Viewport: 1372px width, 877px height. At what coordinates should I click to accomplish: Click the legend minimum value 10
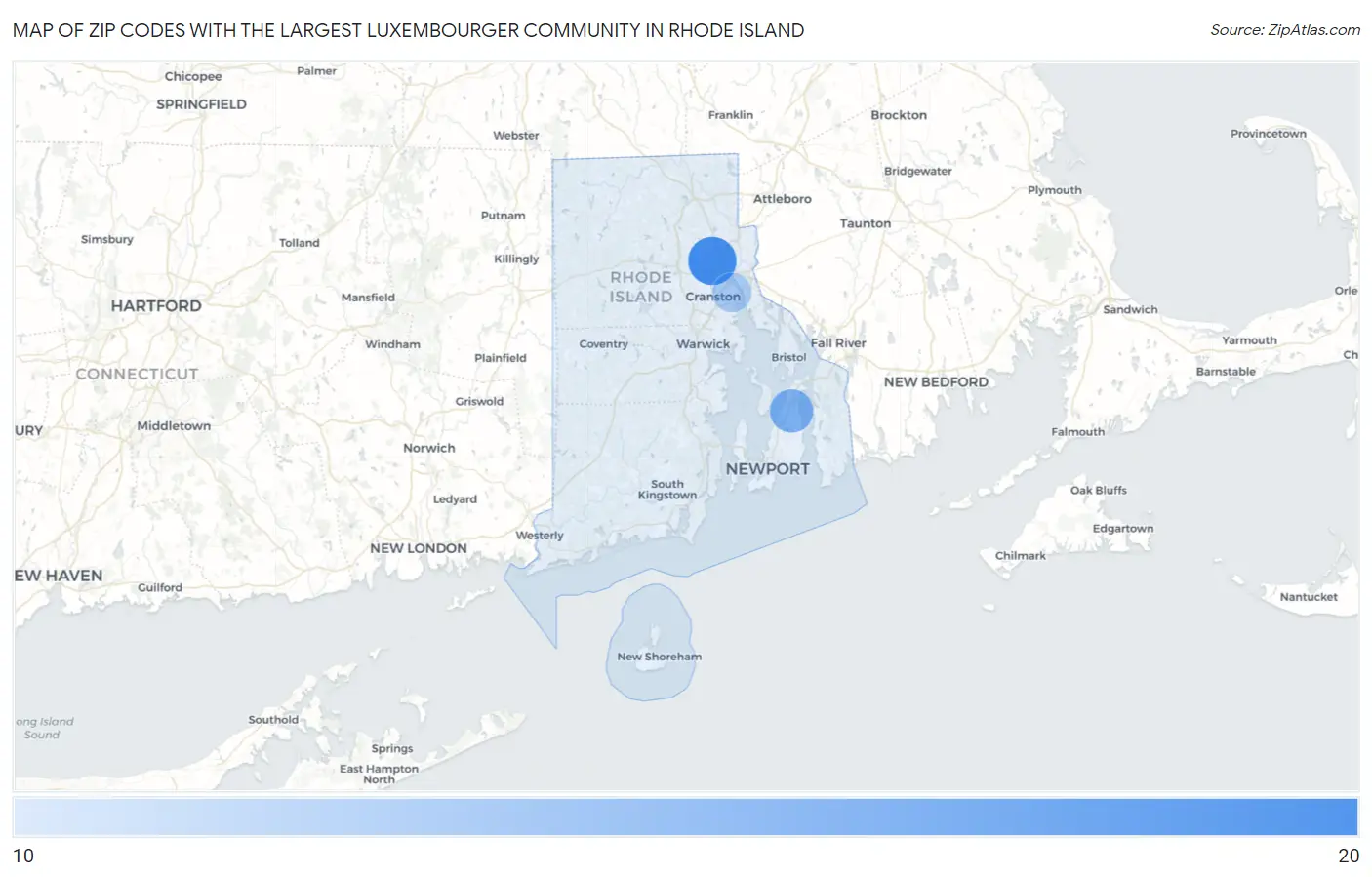tap(23, 856)
